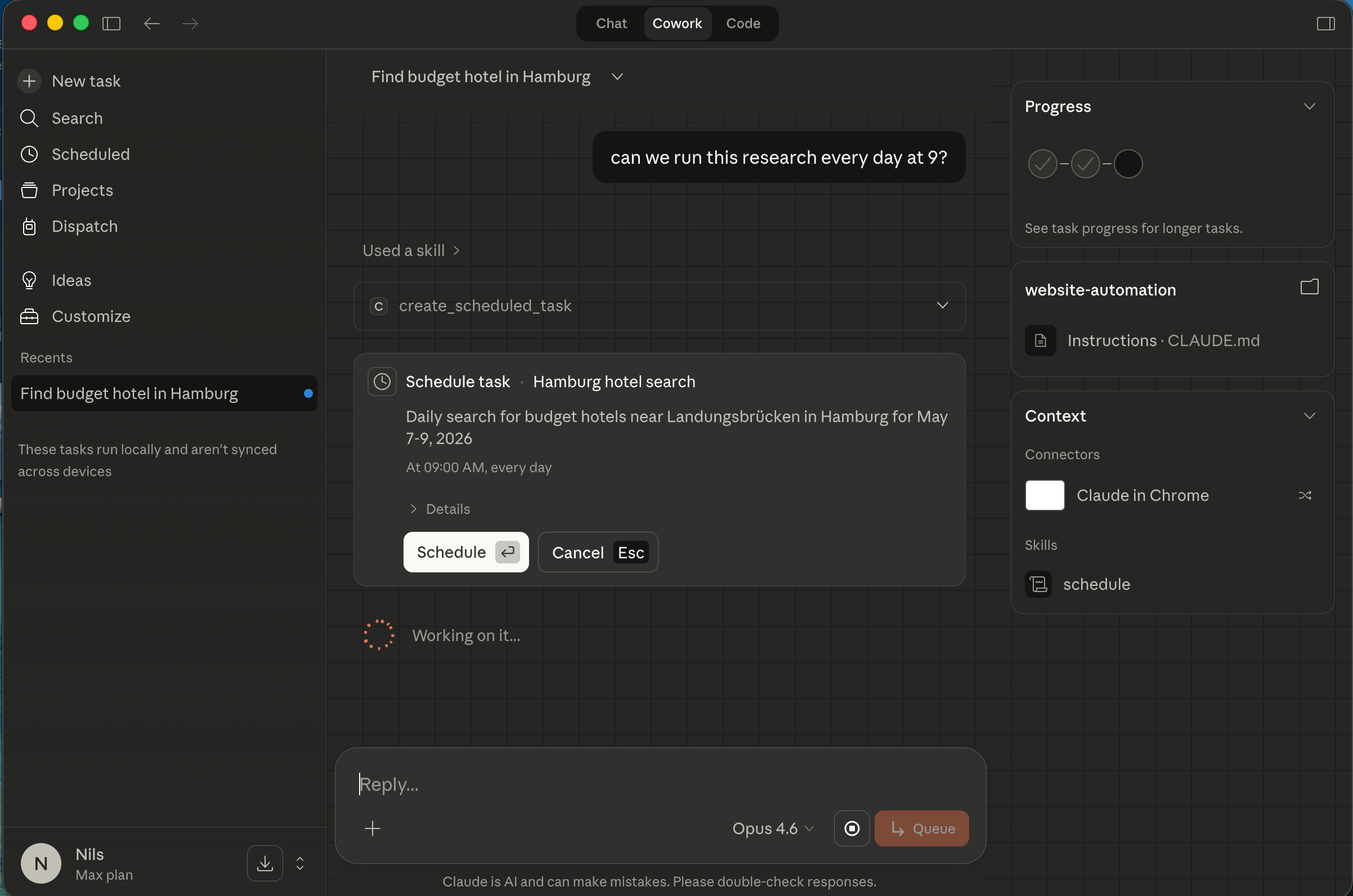Stop the running task with stop button
Image resolution: width=1353 pixels, height=896 pixels.
852,828
